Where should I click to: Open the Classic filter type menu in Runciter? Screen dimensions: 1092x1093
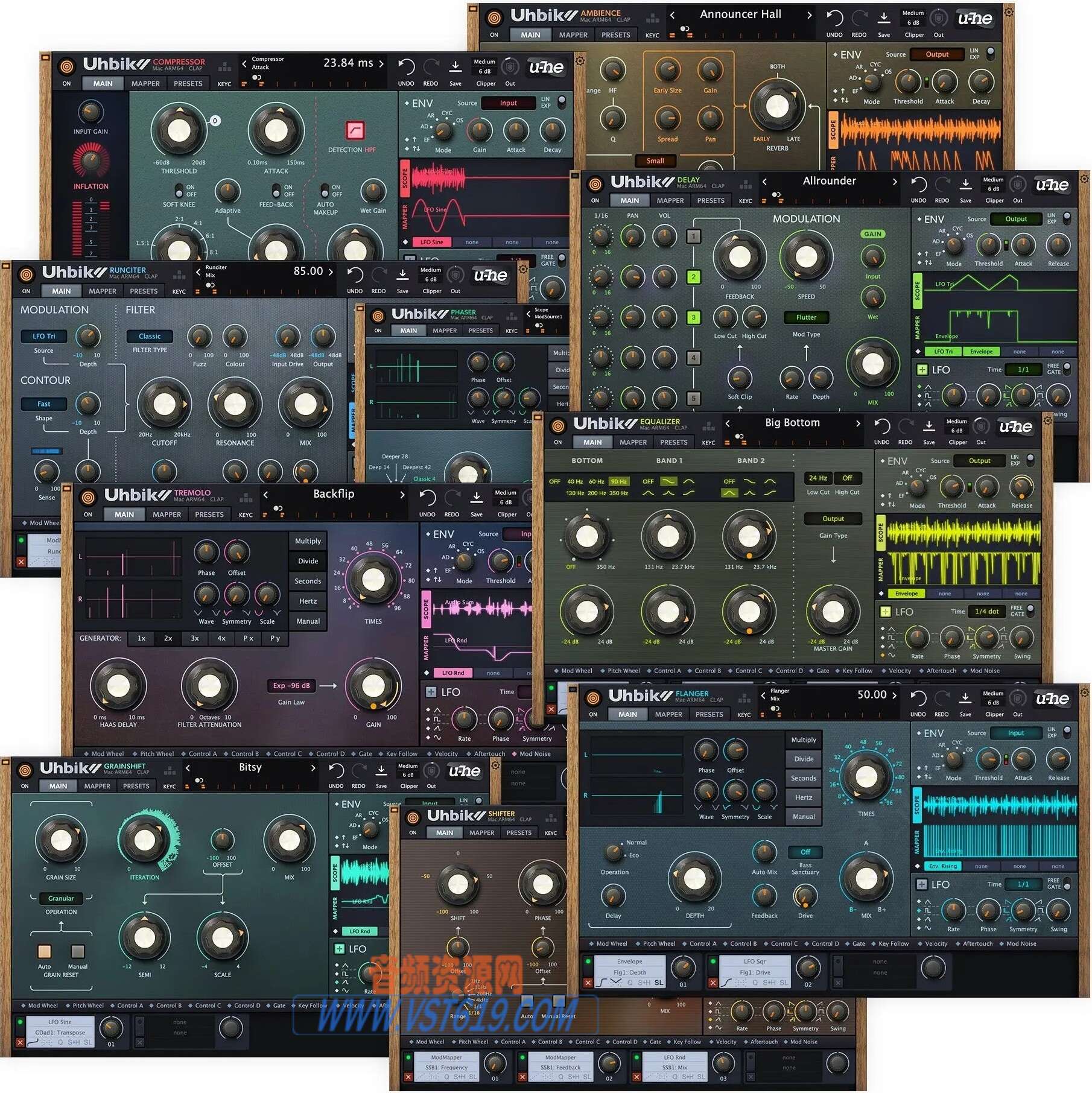point(150,336)
